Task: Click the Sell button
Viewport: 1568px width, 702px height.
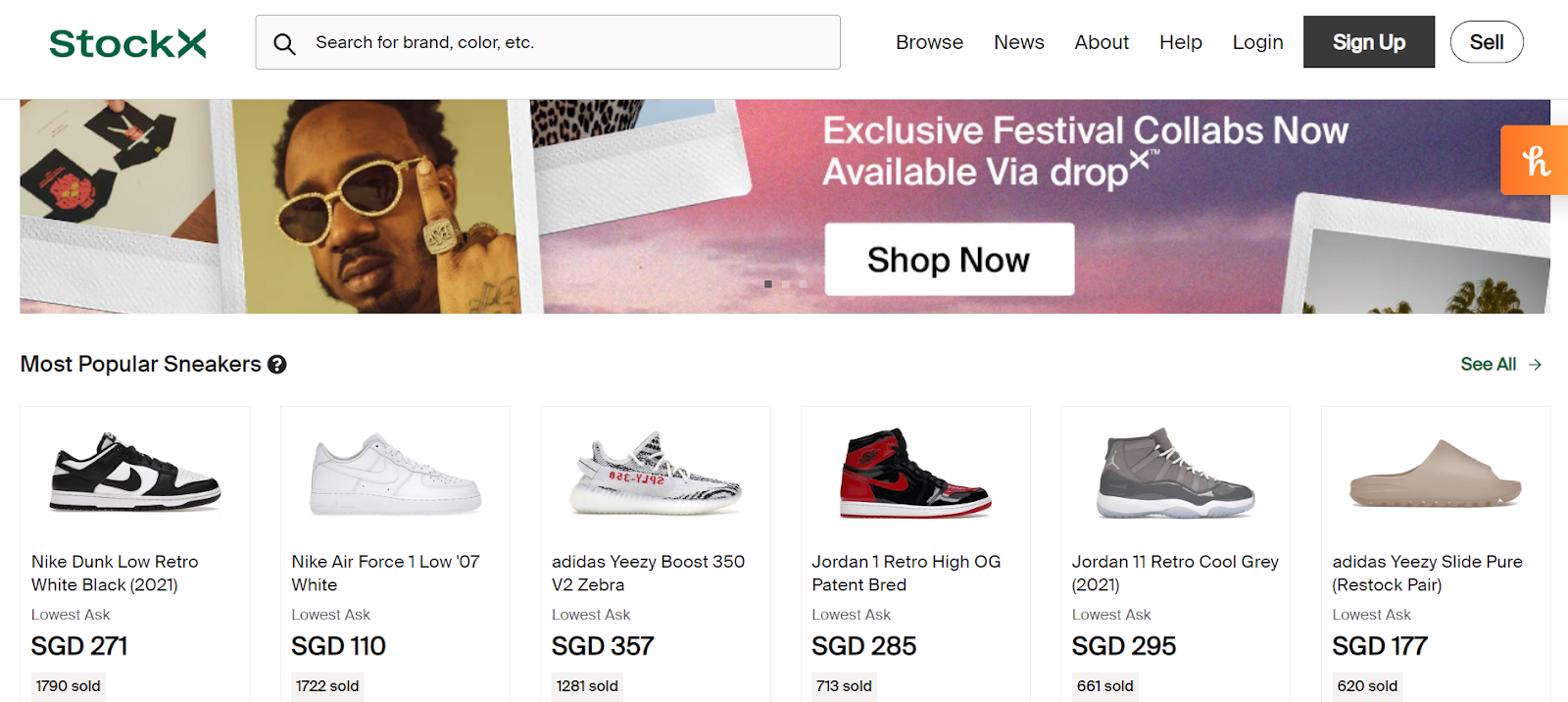Action: tap(1486, 42)
